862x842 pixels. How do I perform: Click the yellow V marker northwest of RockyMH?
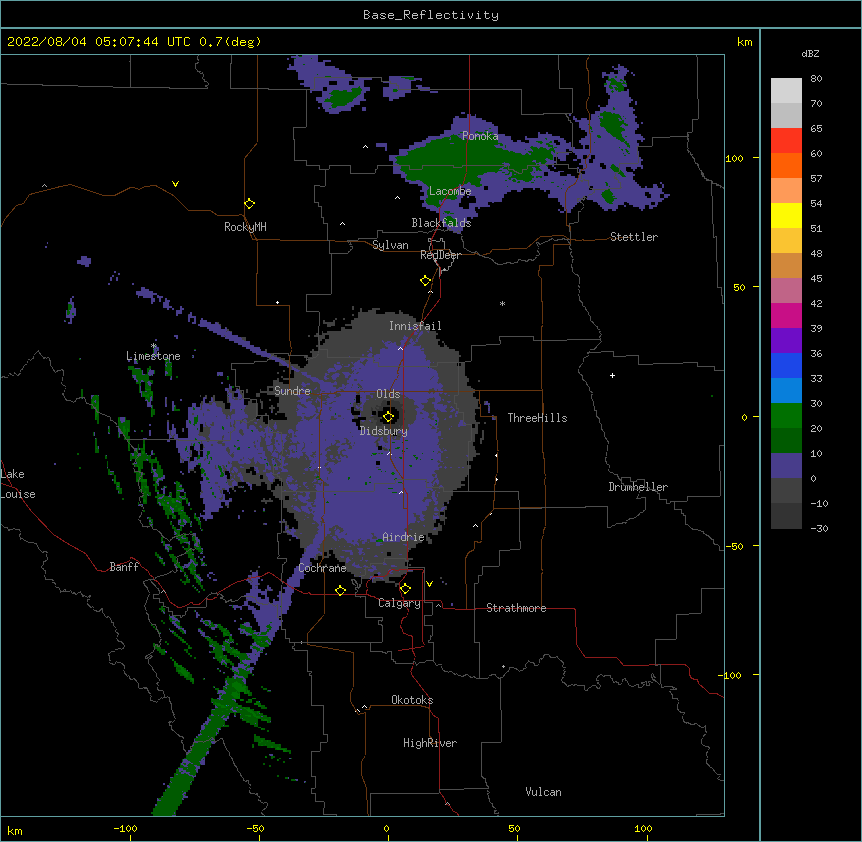(x=175, y=184)
